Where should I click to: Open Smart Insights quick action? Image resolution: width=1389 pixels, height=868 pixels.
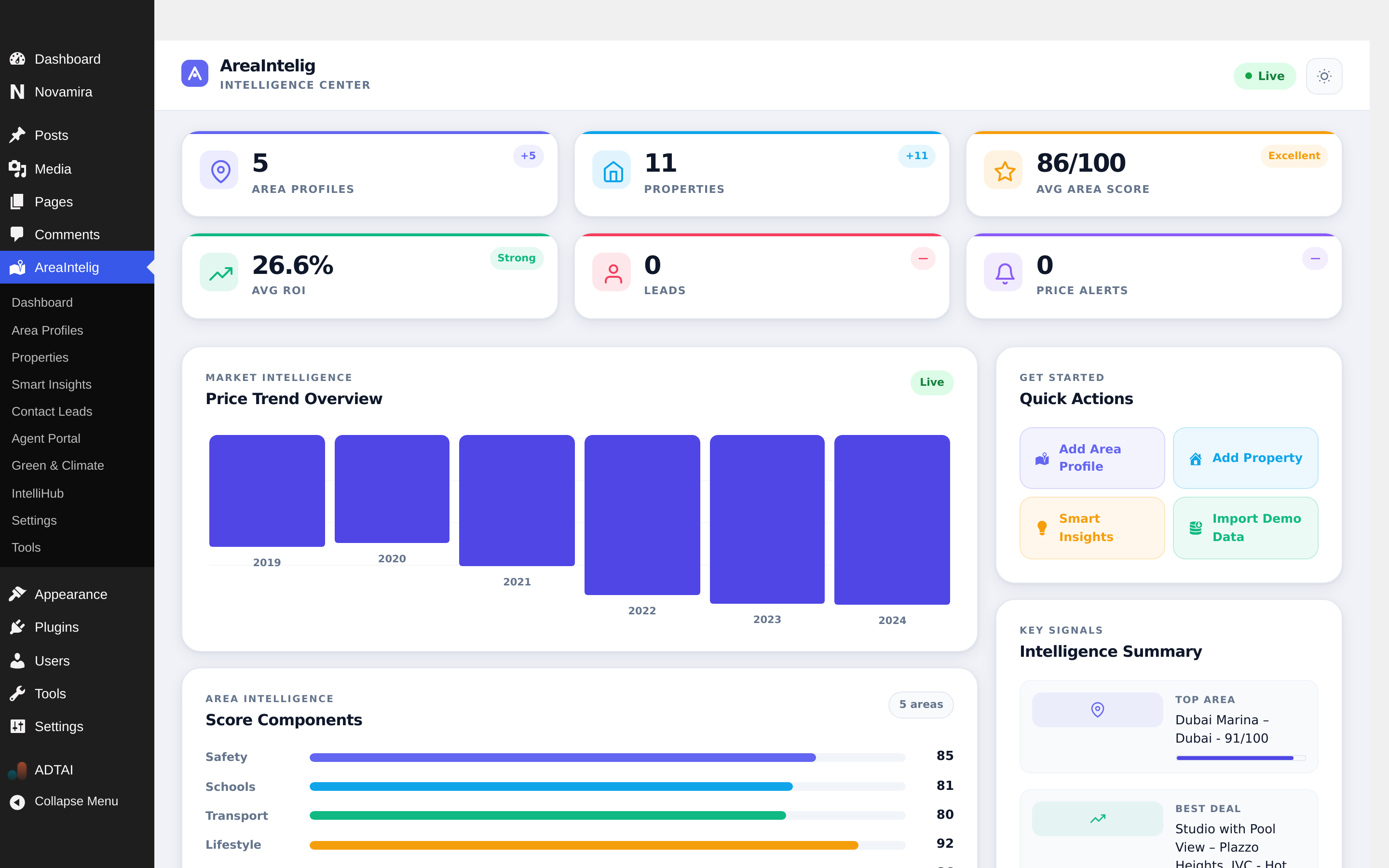[1092, 528]
